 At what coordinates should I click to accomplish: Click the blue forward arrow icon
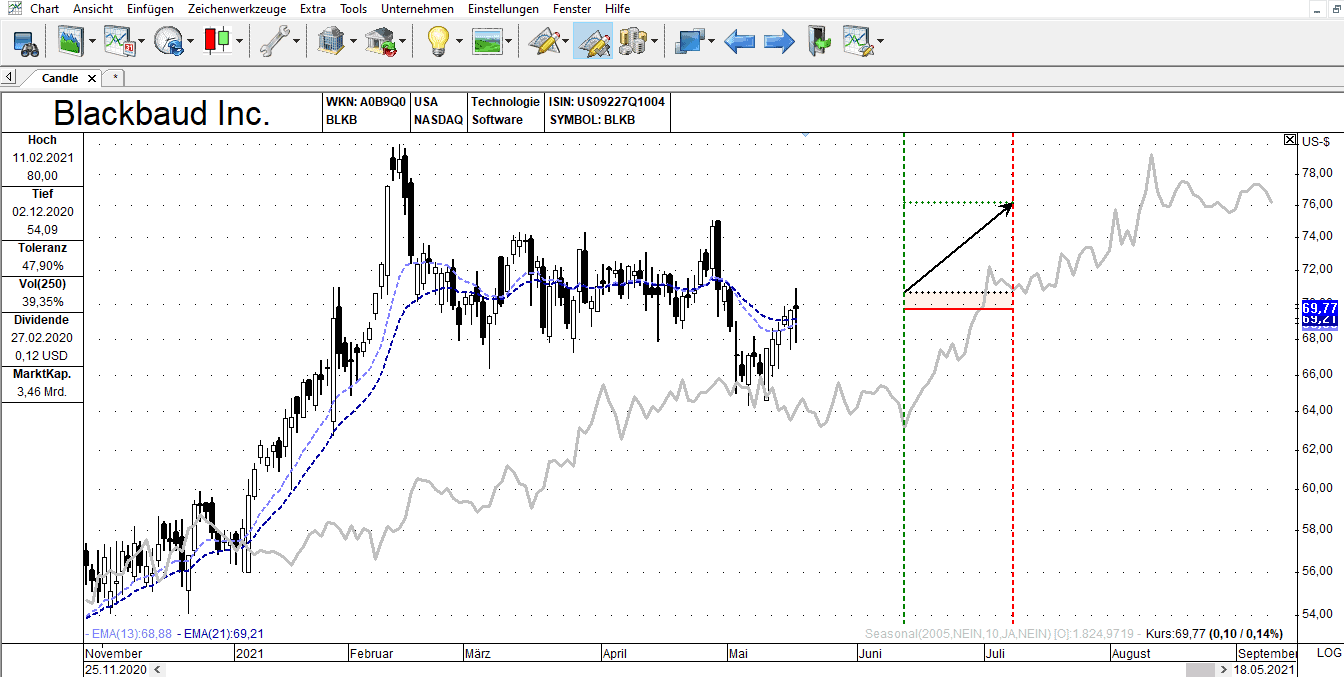(779, 42)
